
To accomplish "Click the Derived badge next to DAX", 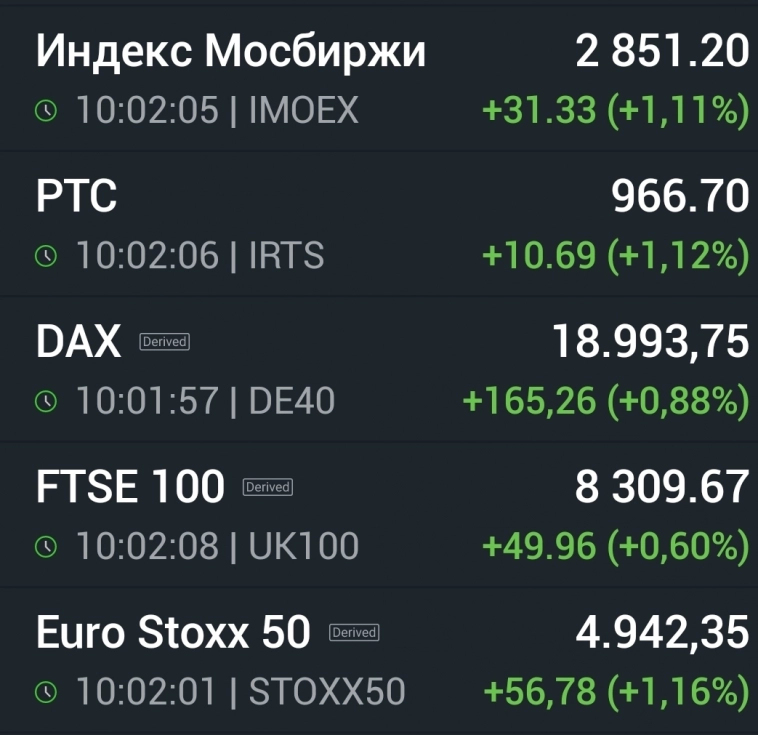I will point(164,342).
